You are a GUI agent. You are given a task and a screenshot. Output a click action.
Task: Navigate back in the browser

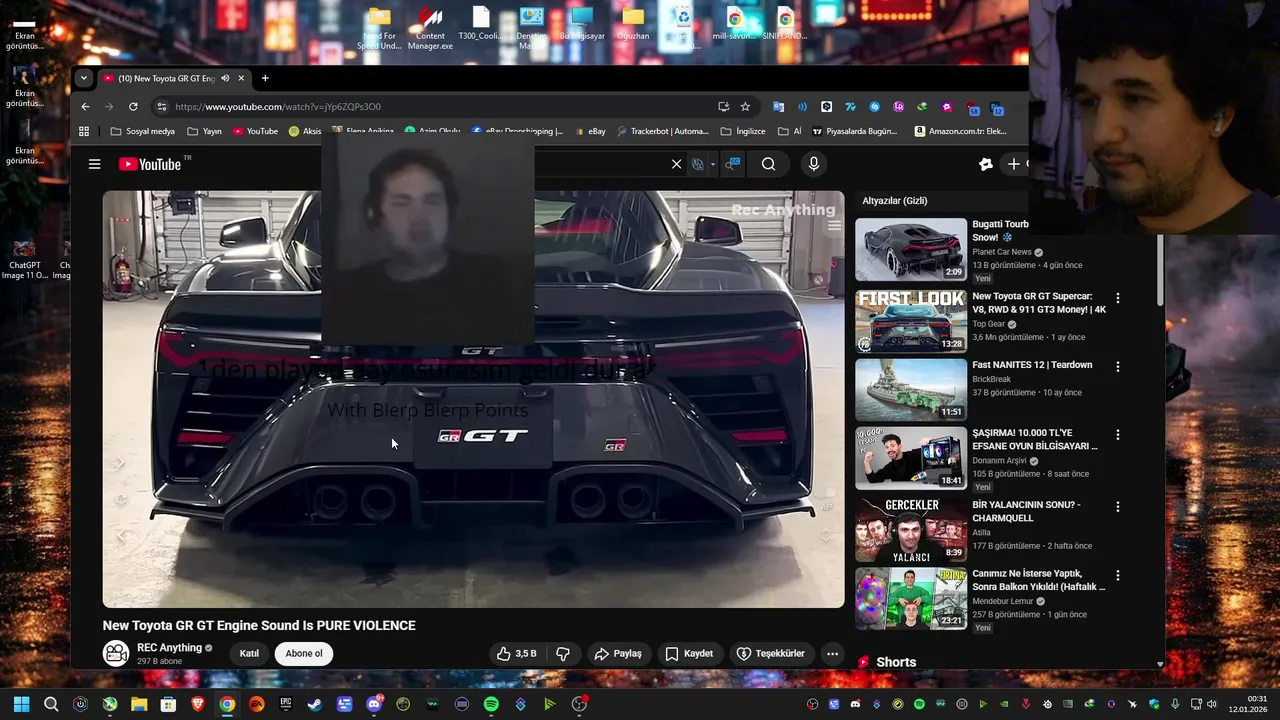[x=85, y=106]
